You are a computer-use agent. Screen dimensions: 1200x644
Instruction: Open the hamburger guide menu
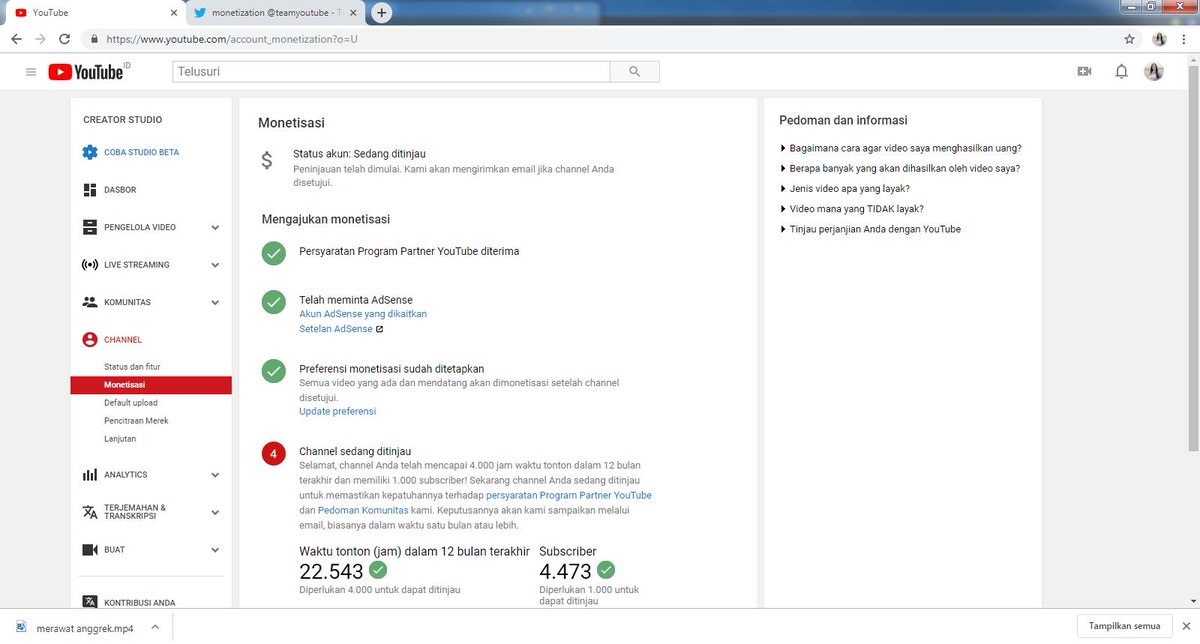(x=31, y=72)
